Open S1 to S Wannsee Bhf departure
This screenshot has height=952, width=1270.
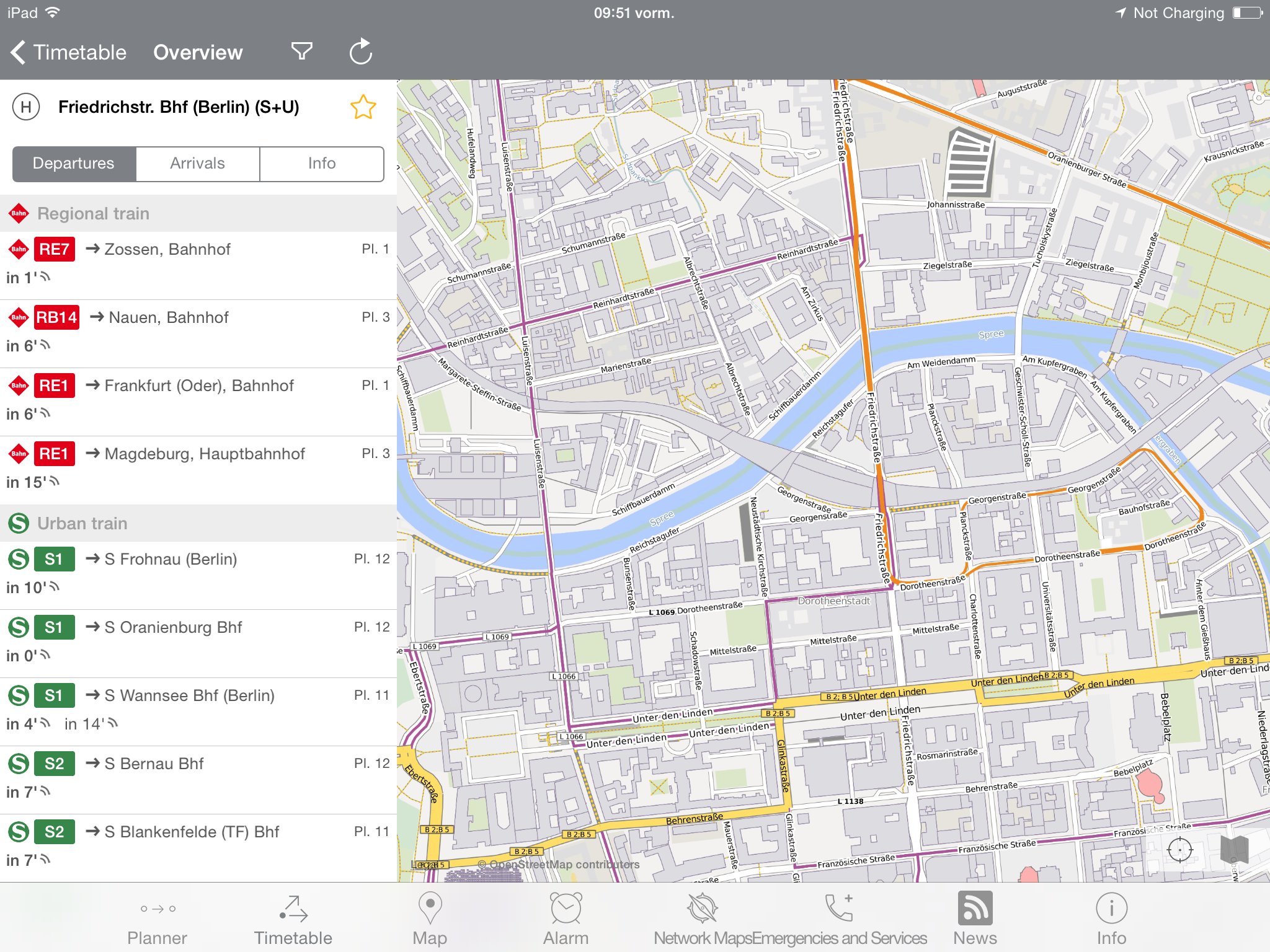198,712
